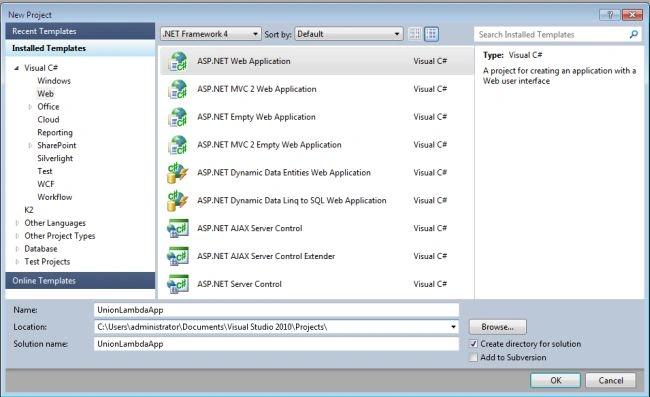
Task: Expand the SharePoint tree node
Action: [30, 145]
